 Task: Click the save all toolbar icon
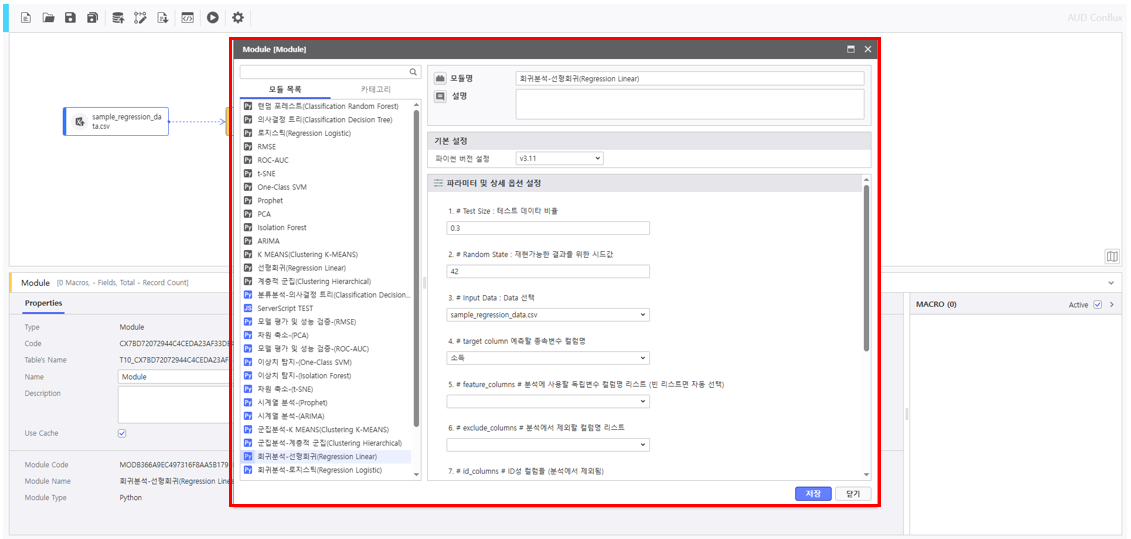point(93,18)
